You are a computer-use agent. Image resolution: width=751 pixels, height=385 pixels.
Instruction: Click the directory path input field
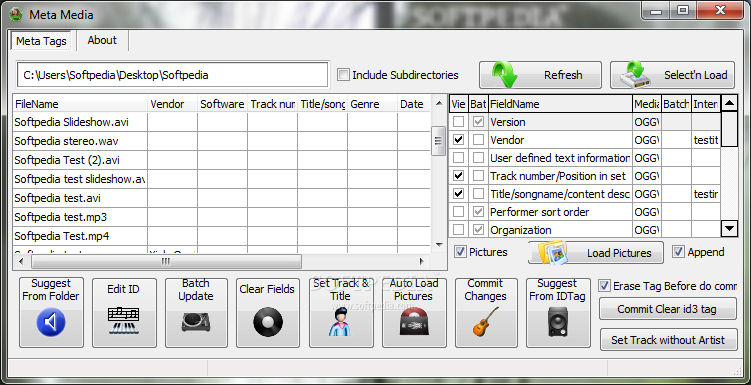[172, 75]
